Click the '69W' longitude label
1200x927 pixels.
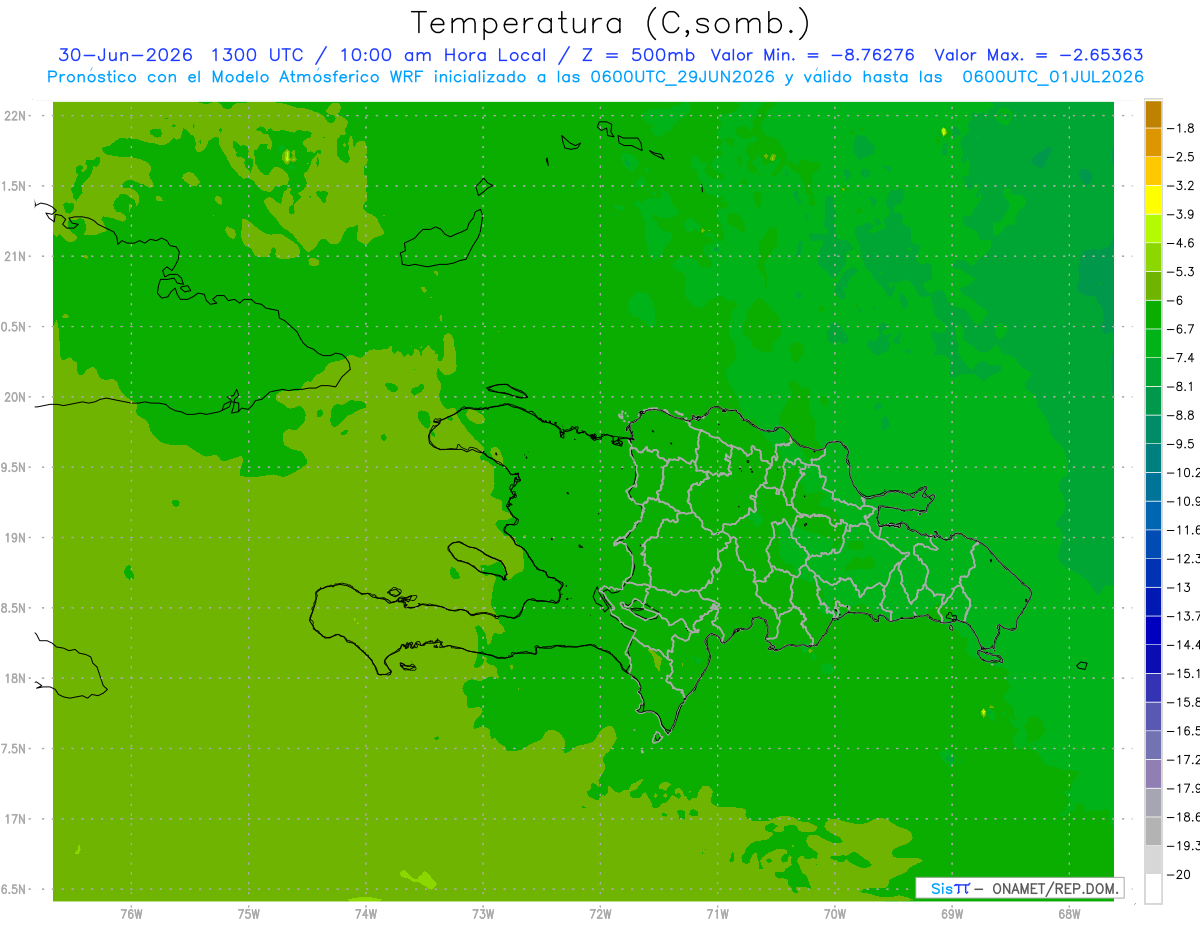(951, 913)
